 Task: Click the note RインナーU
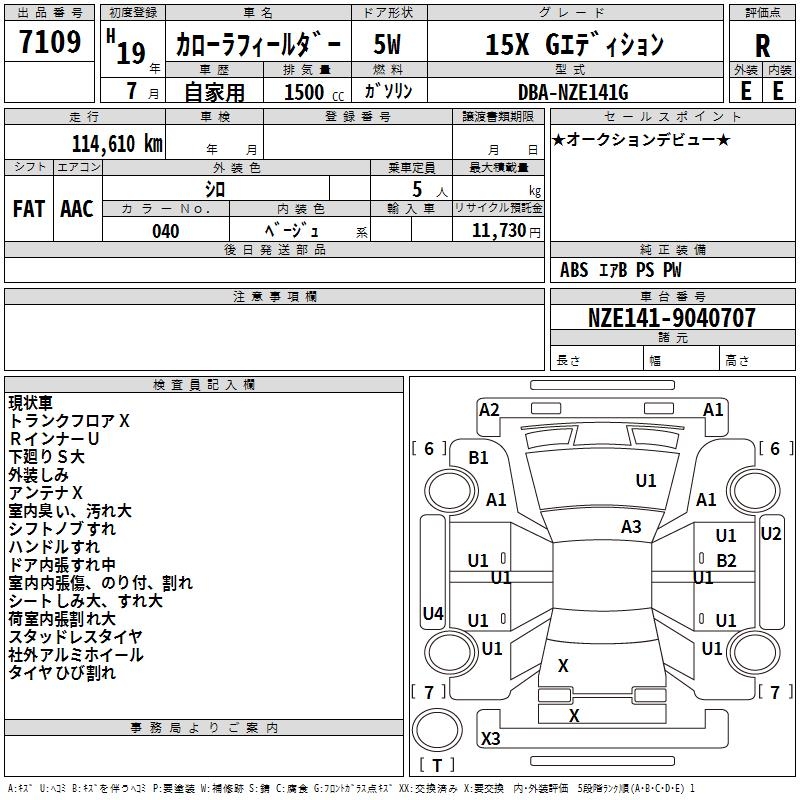(x=54, y=439)
